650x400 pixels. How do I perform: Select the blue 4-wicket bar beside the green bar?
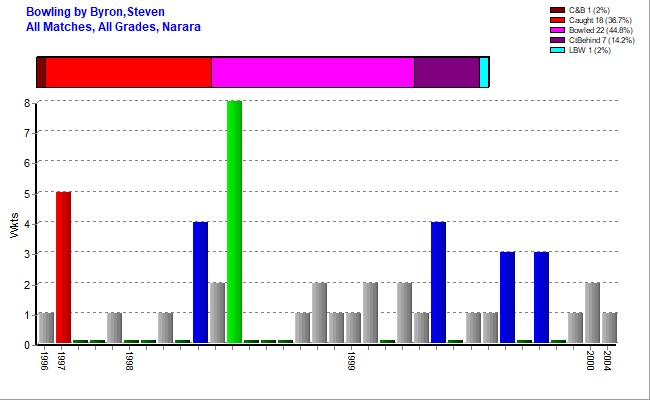point(201,282)
